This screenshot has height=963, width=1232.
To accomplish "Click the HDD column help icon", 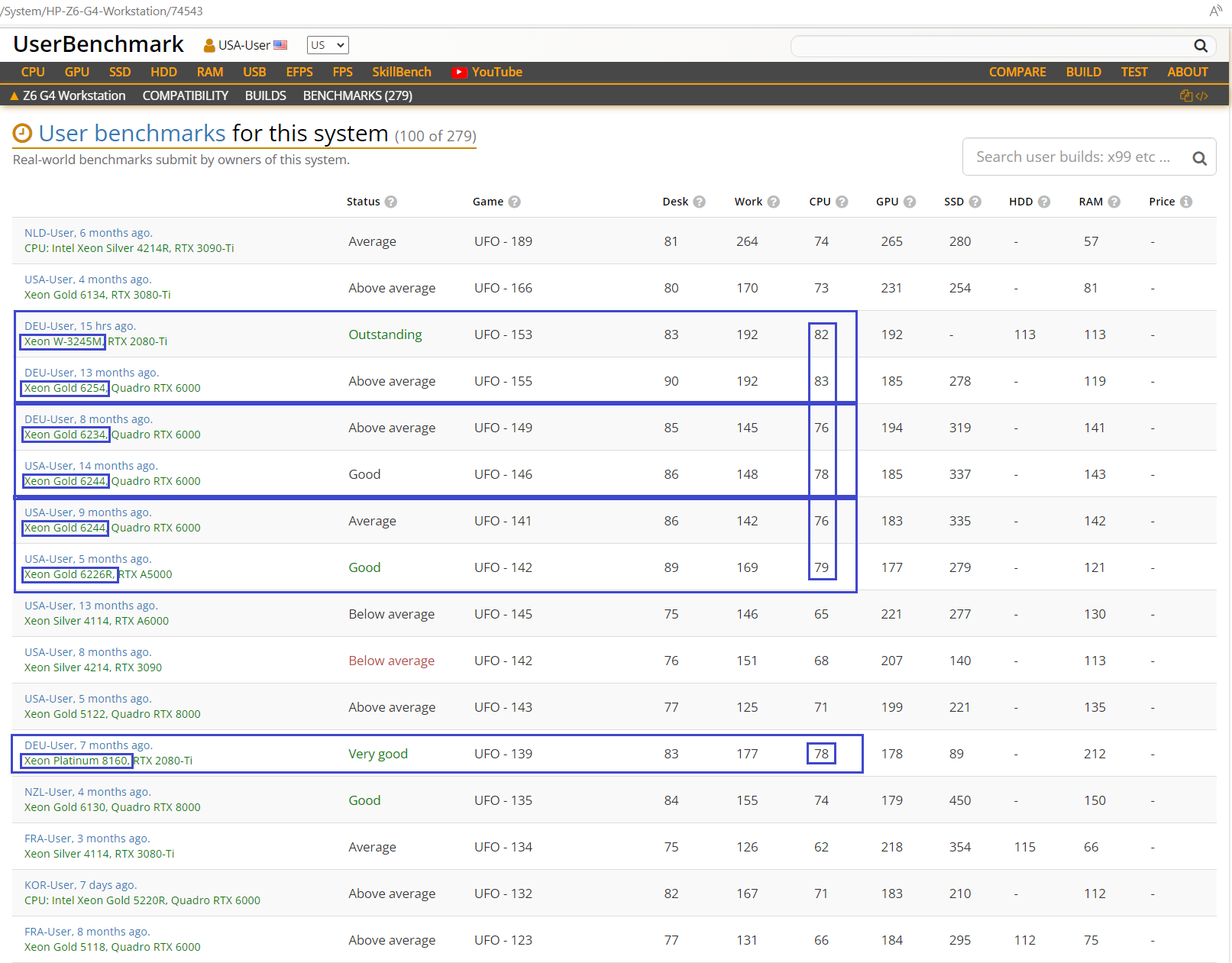I will [x=1044, y=202].
